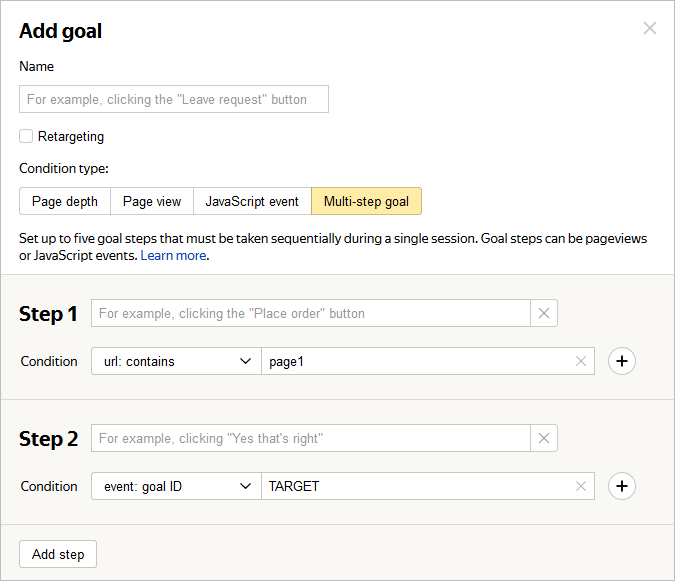Clear the TARGET condition value
The height and width of the screenshot is (581, 675).
click(581, 486)
